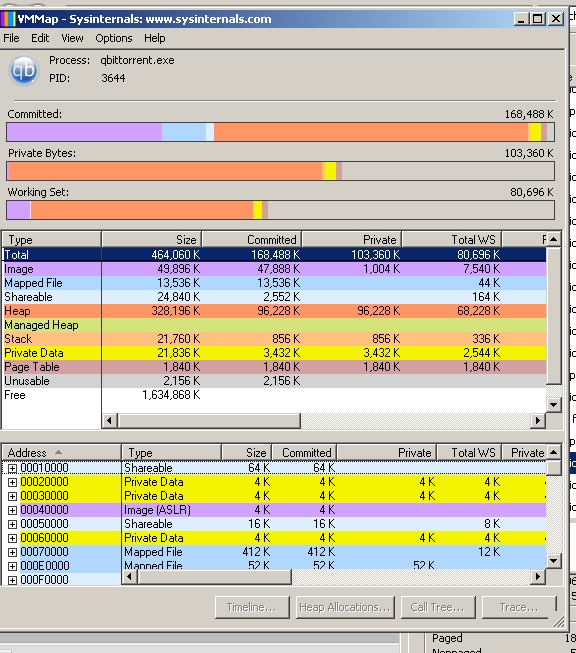Viewport: 576px width, 653px height.
Task: Sort details list by Type column
Action: tap(171, 453)
